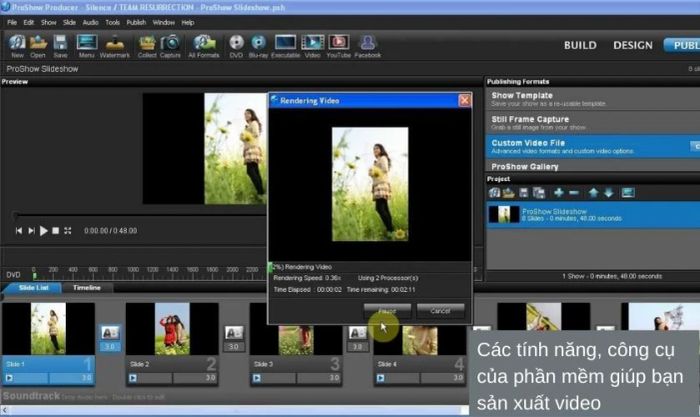Image resolution: width=700 pixels, height=417 pixels.
Task: Move show down with the down arrow icon
Action: pyautogui.click(x=609, y=193)
